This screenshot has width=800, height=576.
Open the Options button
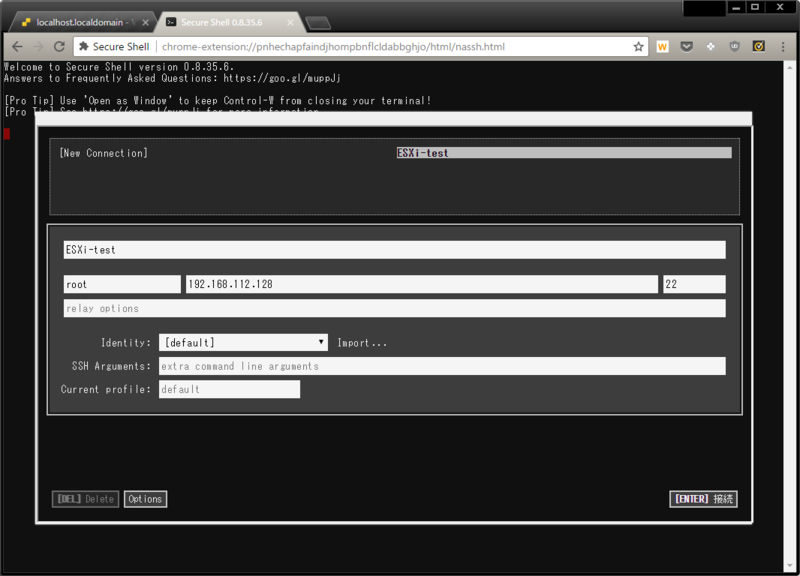[145, 499]
